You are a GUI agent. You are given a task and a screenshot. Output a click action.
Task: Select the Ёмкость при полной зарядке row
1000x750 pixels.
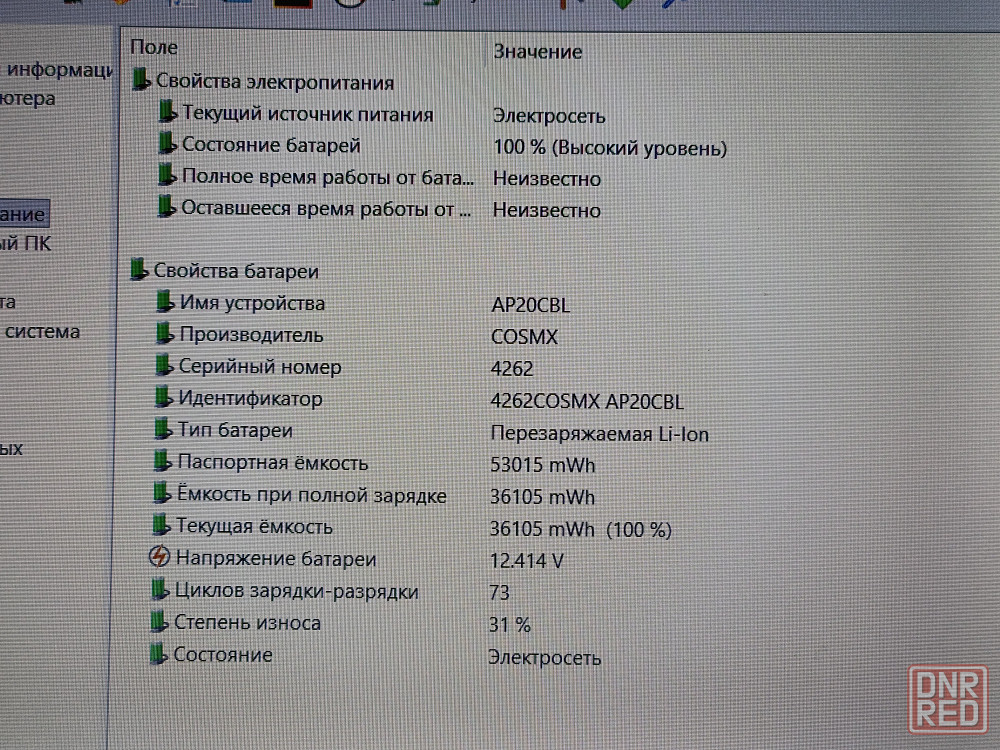pyautogui.click(x=311, y=495)
